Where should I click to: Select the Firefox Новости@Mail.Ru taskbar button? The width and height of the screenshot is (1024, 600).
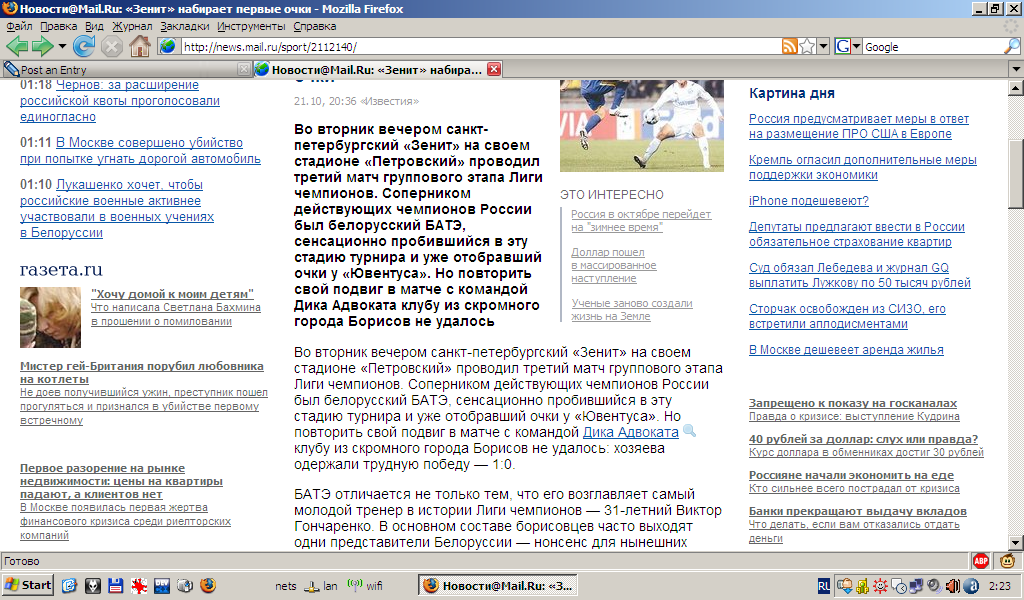pos(498,586)
